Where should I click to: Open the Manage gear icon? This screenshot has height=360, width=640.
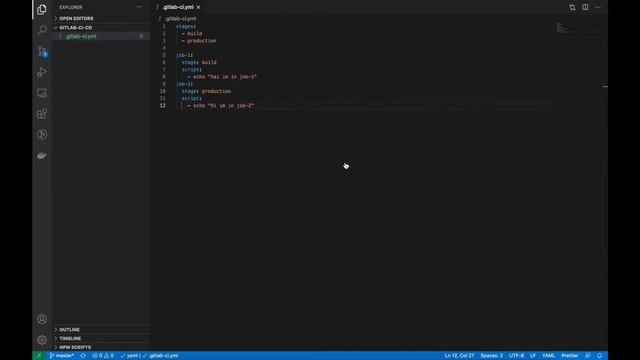pyautogui.click(x=42, y=340)
